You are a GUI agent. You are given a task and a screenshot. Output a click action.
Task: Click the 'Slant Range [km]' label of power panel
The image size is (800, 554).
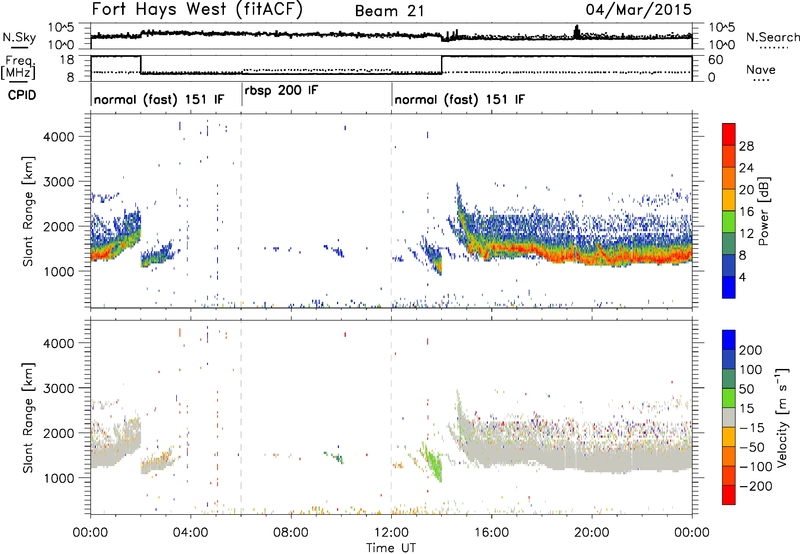[28, 211]
